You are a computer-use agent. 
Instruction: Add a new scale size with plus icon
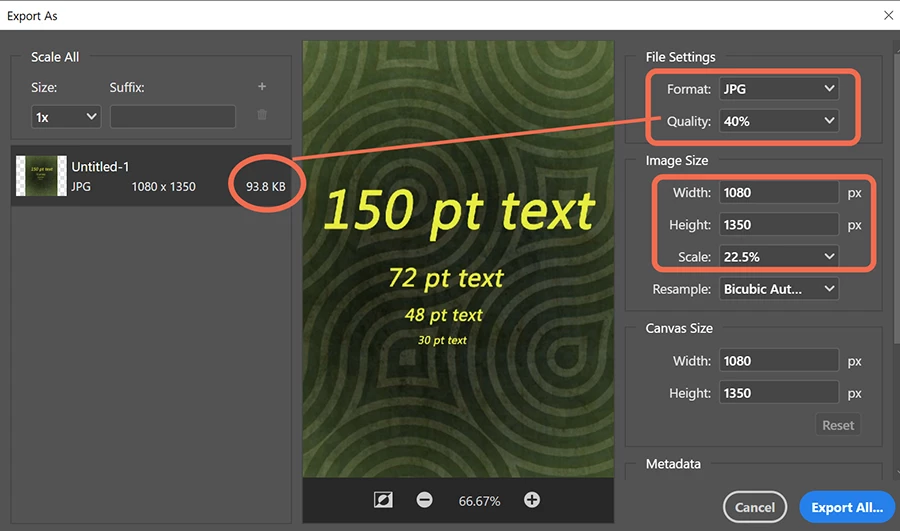[262, 86]
